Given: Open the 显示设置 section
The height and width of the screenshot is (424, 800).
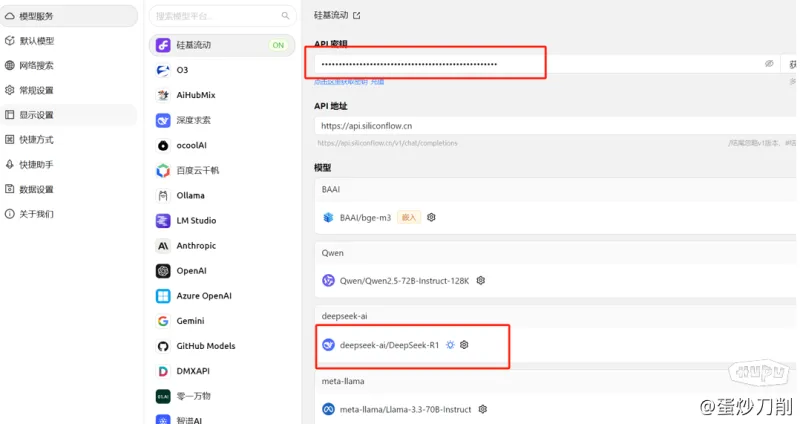Looking at the screenshot, I should [x=69, y=115].
